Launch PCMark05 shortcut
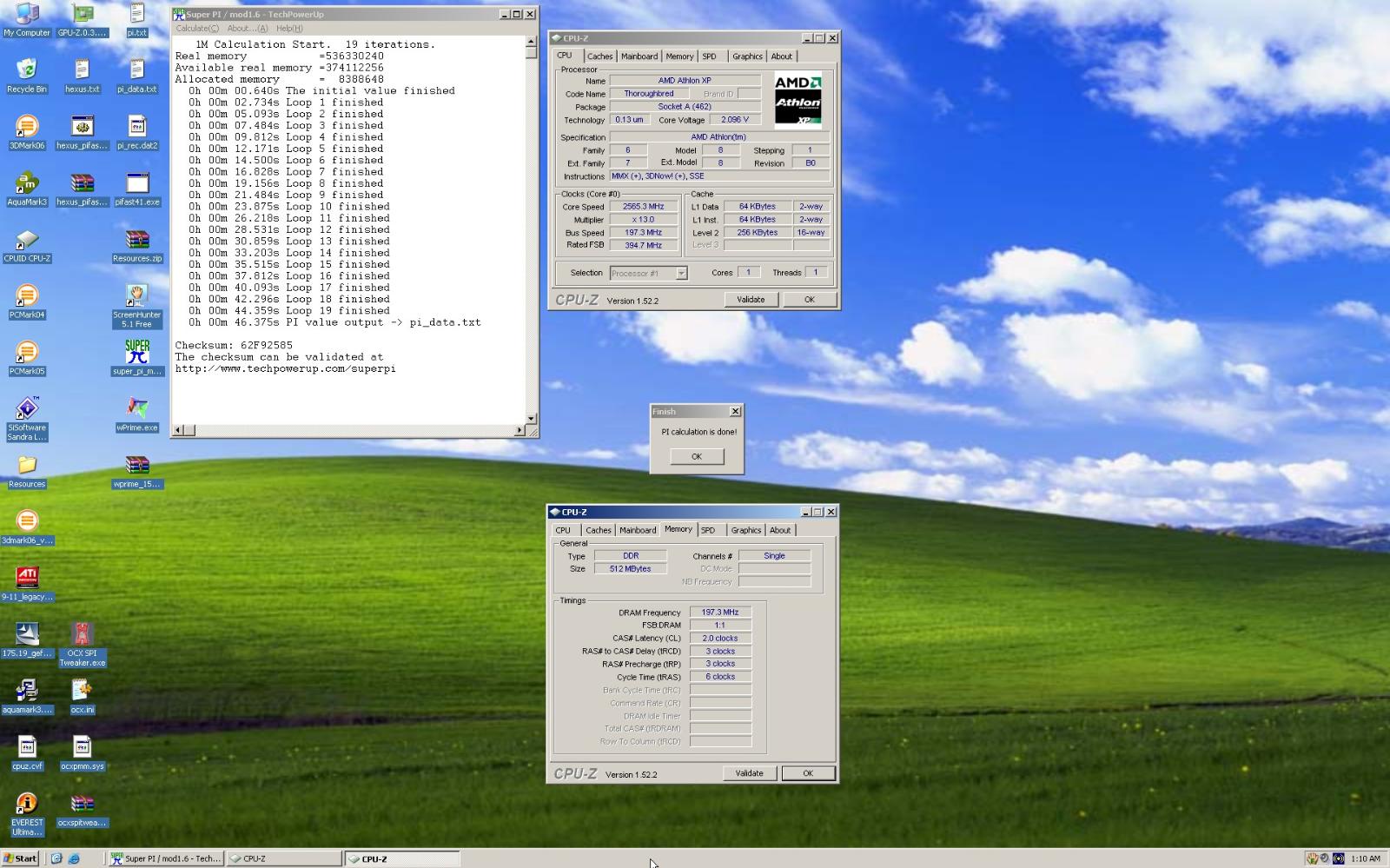 click(27, 358)
